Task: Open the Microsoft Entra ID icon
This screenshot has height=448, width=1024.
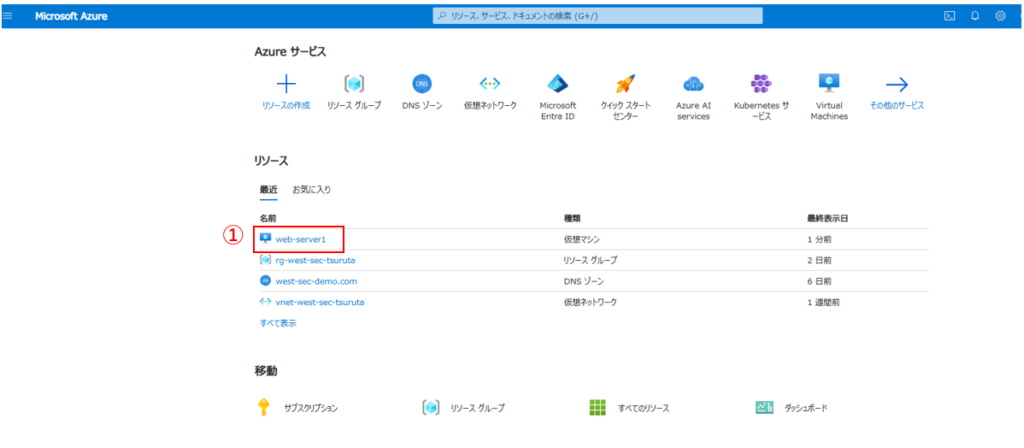Action: [558, 84]
